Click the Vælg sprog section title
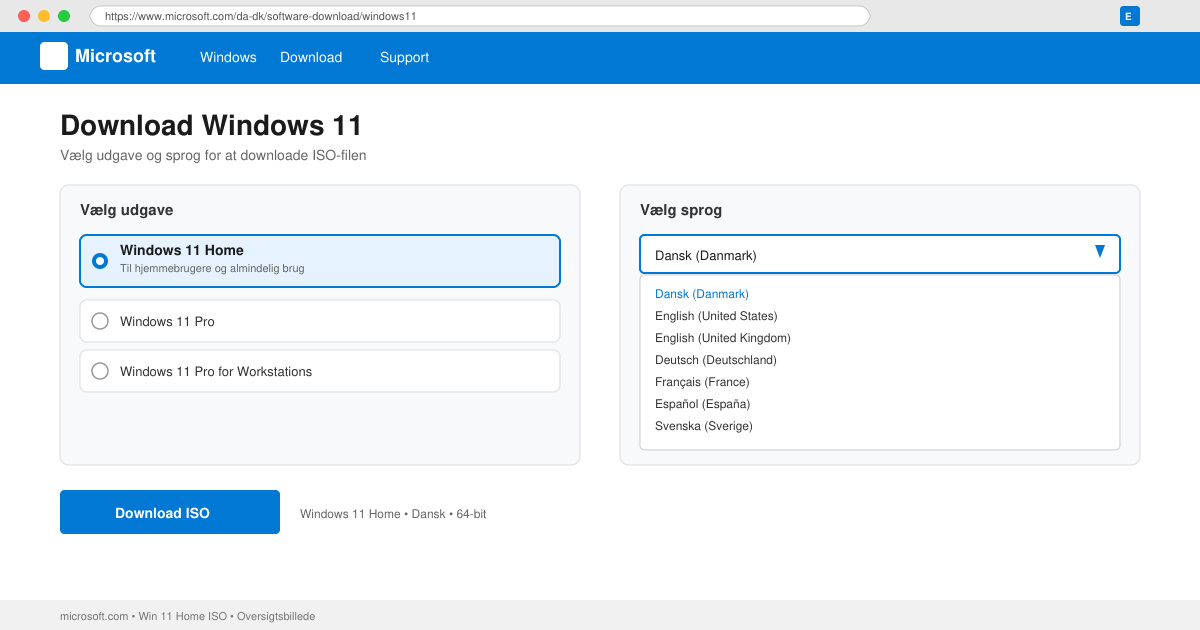 tap(681, 210)
